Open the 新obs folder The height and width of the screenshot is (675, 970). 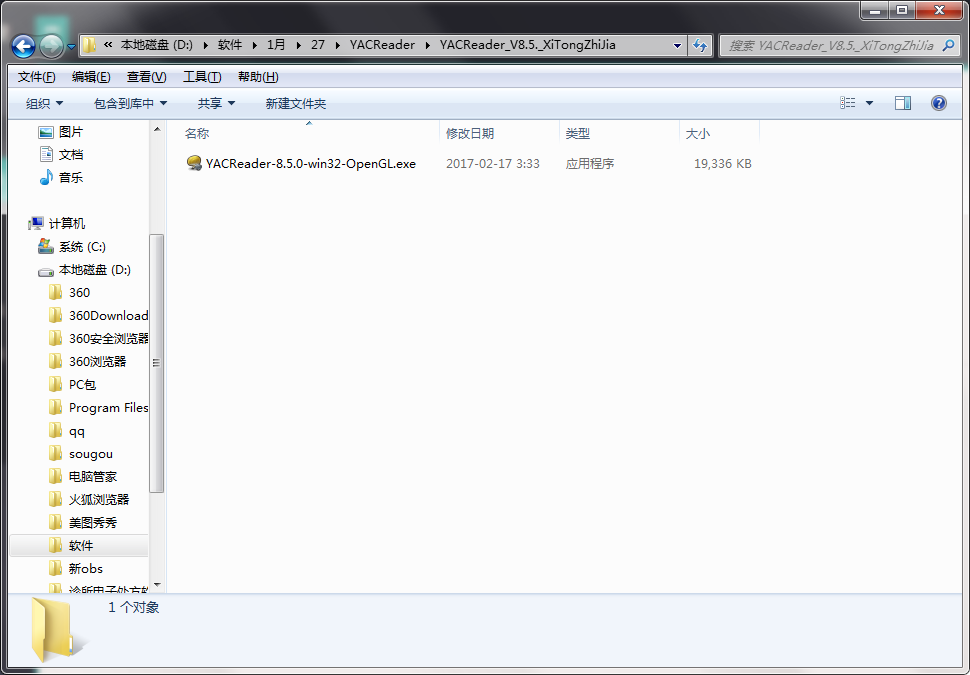point(85,568)
